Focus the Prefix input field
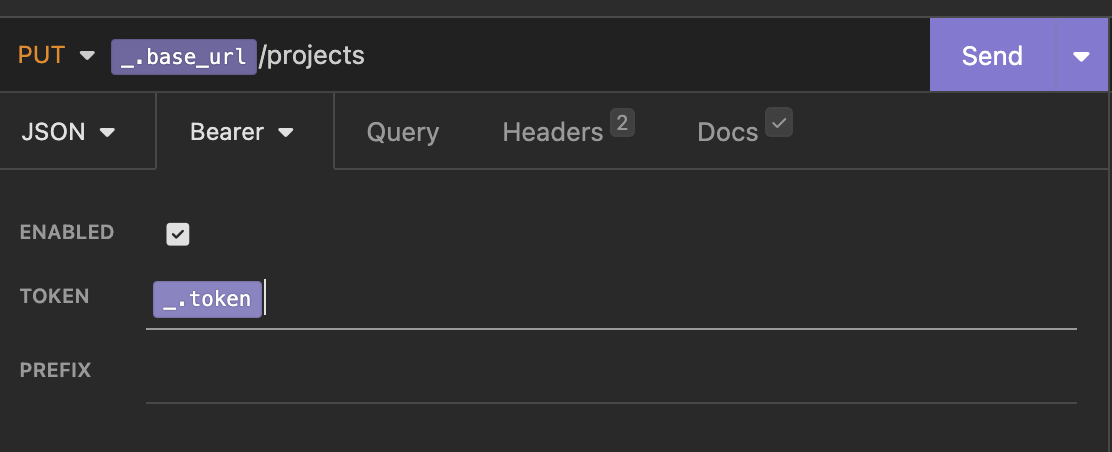The height and width of the screenshot is (452, 1112). 610,374
